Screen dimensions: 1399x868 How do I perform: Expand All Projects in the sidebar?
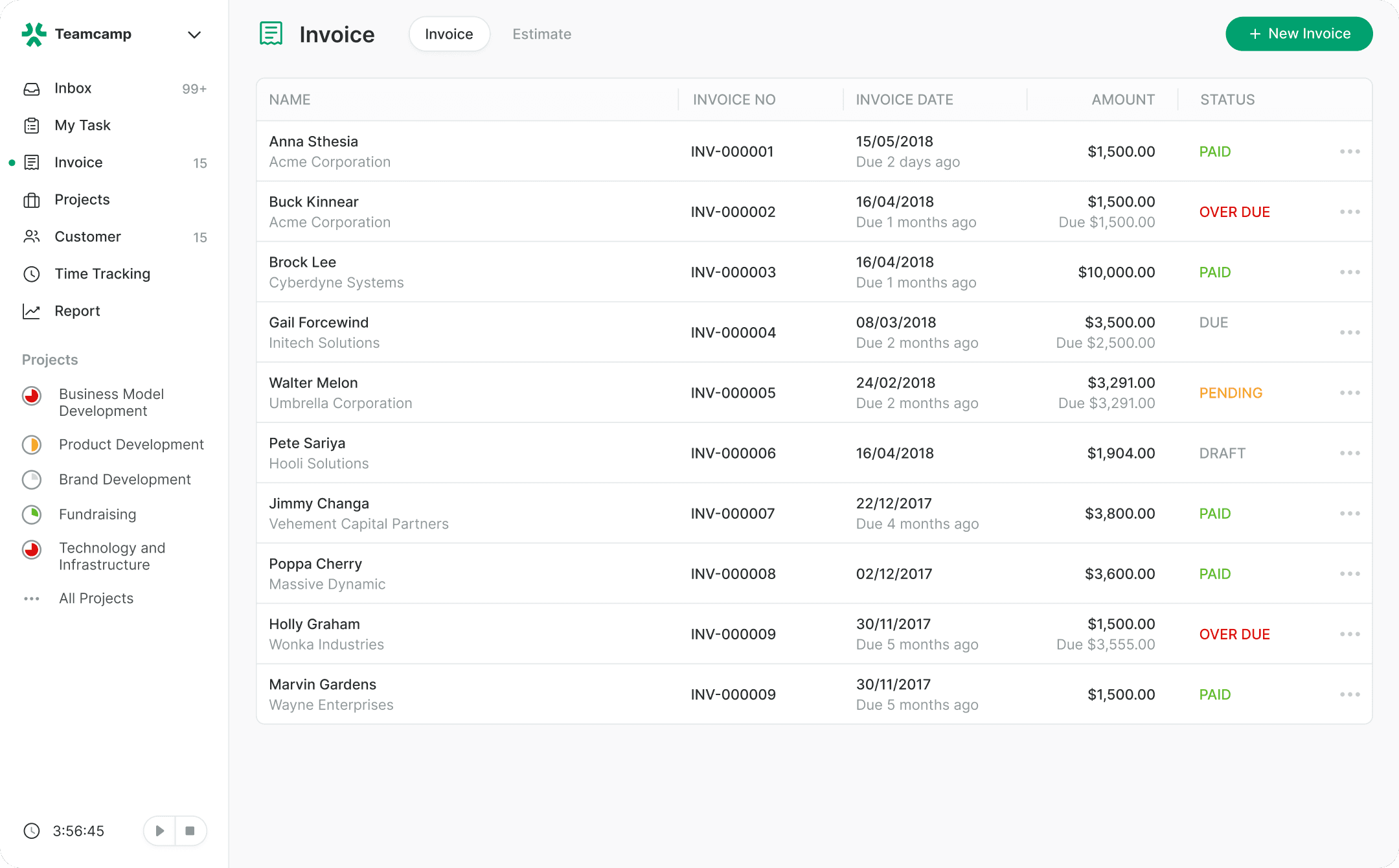(x=96, y=599)
